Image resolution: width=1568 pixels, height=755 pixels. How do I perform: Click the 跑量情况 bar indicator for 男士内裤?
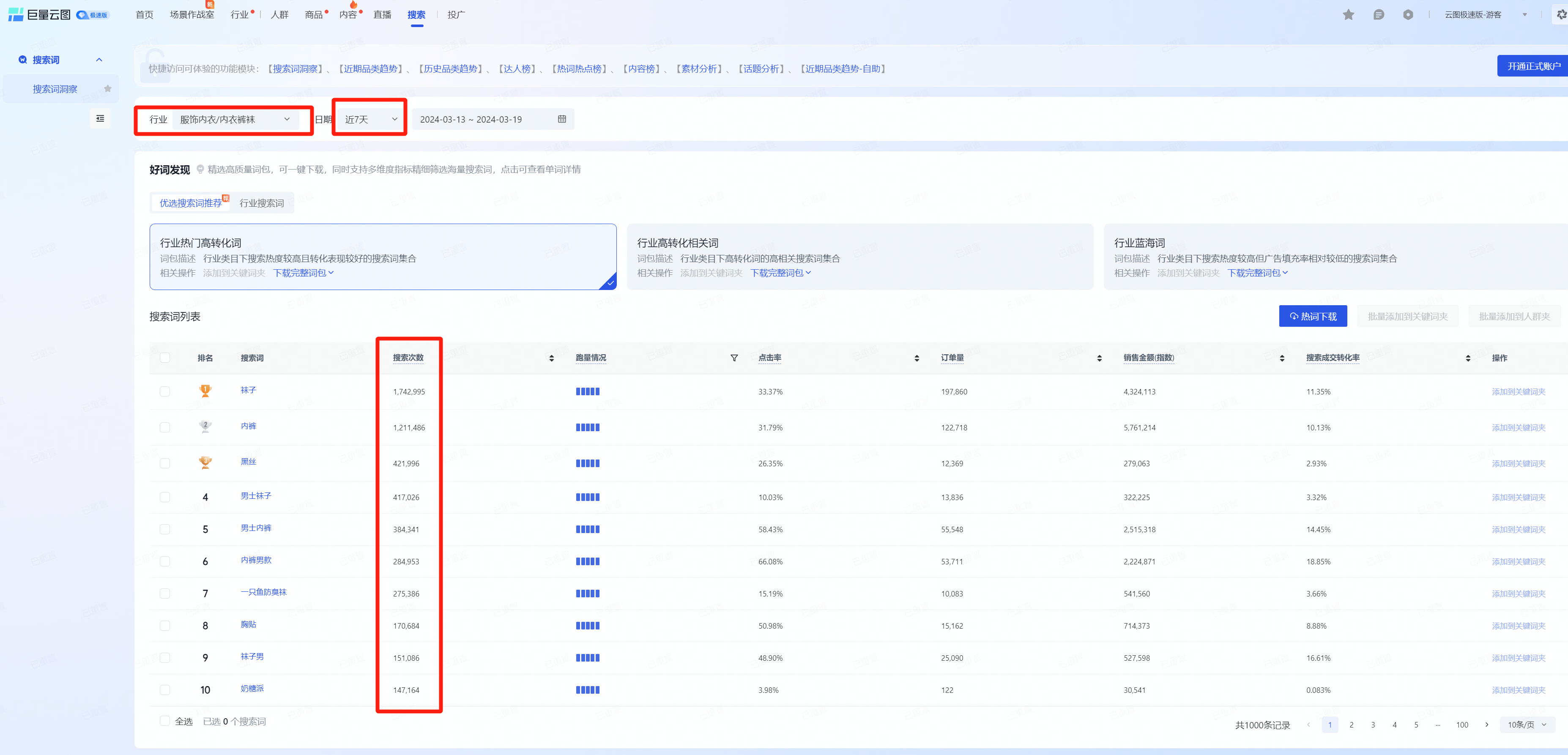[x=587, y=529]
